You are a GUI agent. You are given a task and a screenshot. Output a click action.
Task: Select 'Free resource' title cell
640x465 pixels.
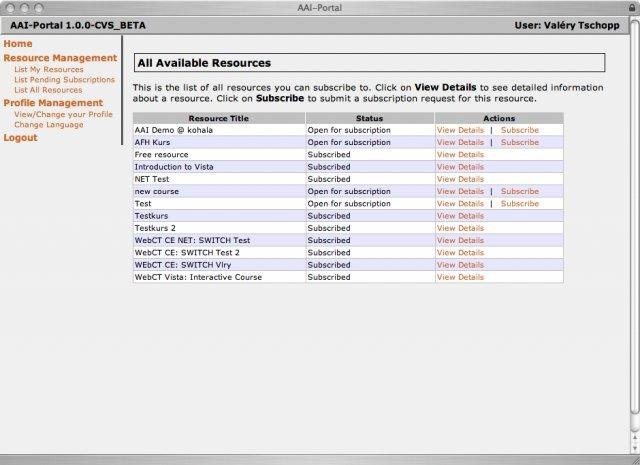click(x=219, y=155)
